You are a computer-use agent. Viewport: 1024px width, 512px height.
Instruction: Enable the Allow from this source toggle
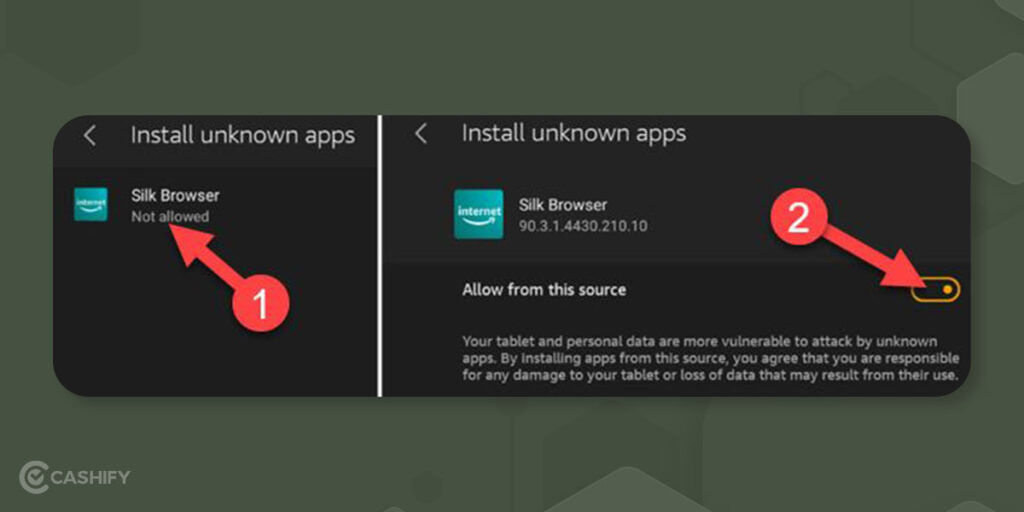[936, 289]
